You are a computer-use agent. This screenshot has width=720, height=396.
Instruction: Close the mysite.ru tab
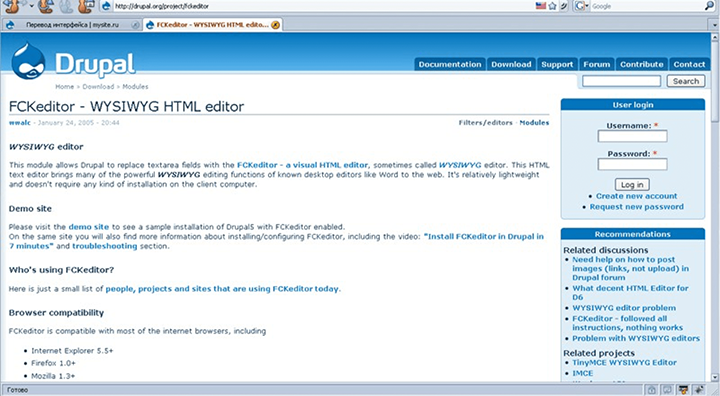tap(135, 25)
